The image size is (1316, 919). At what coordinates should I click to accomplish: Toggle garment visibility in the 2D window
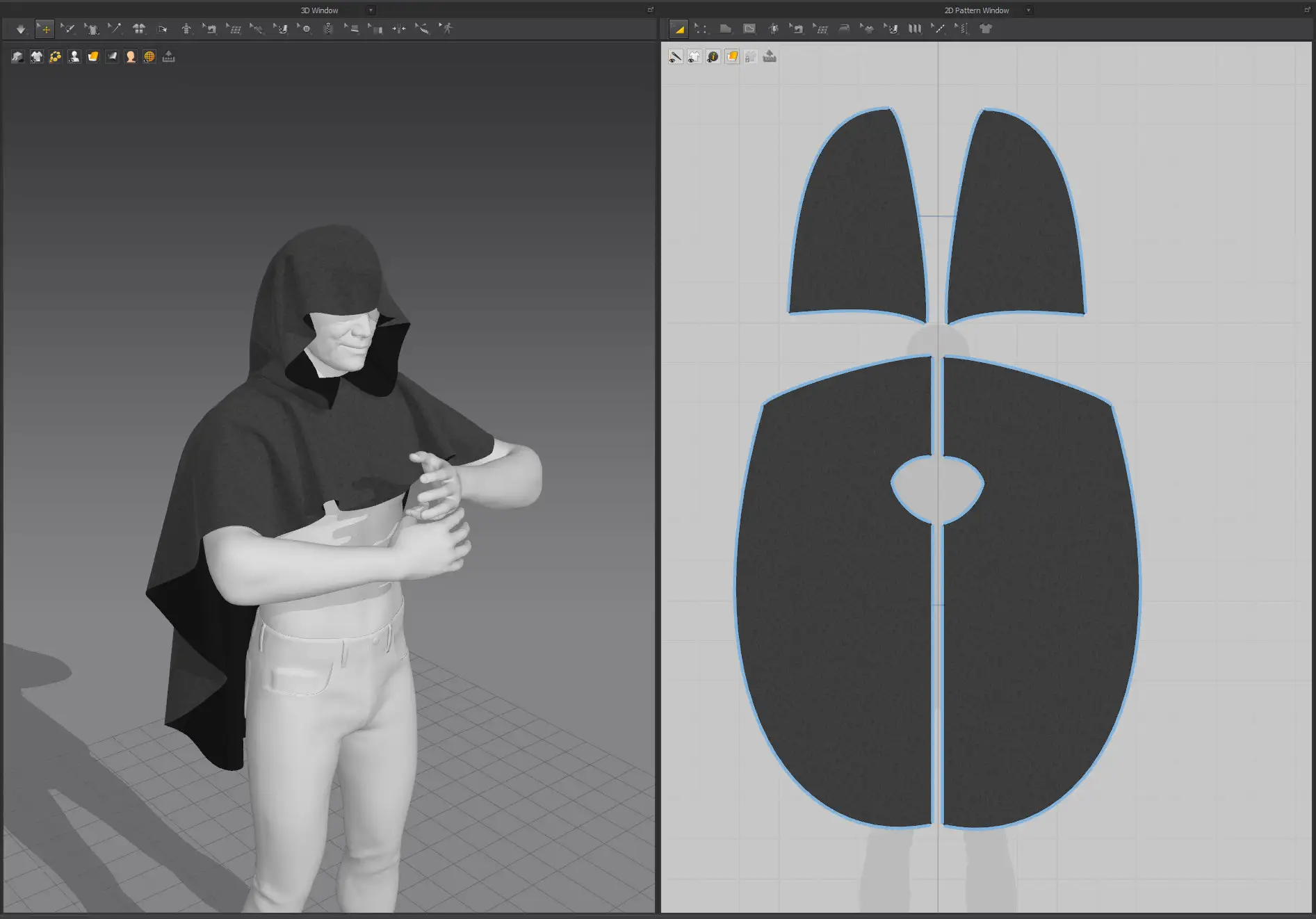click(694, 56)
